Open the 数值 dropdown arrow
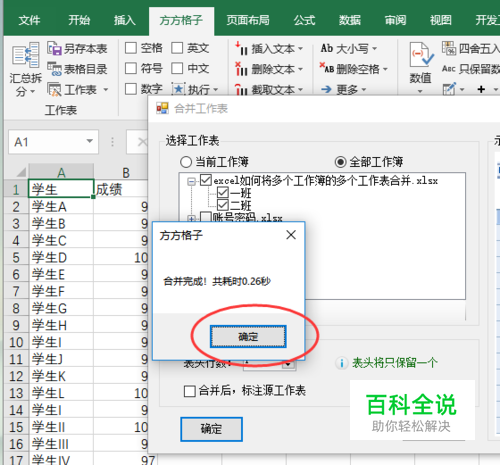The width and height of the screenshot is (500, 465). (420, 91)
